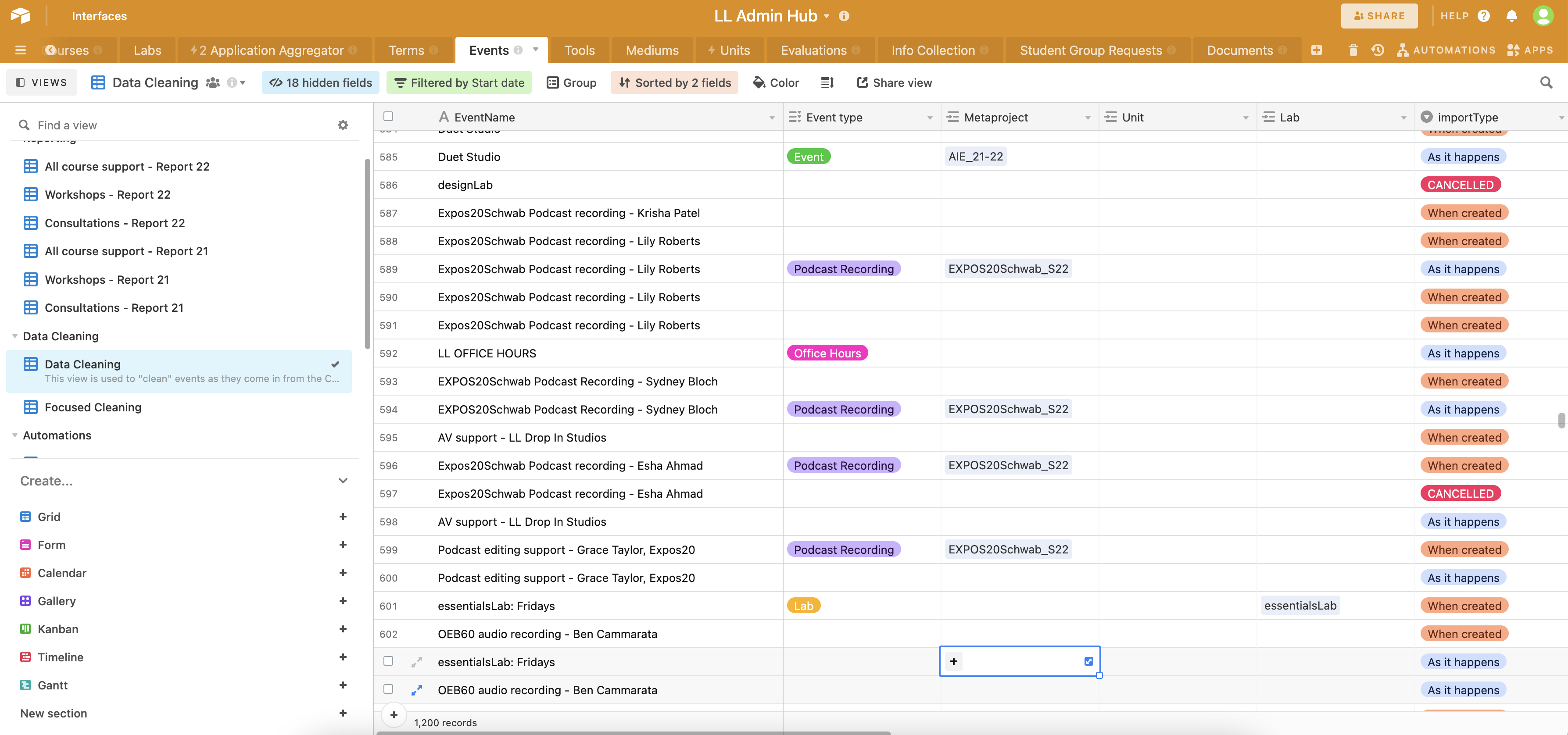Viewport: 1568px width, 735px height.
Task: Open the hamburger tables list icon
Action: coord(20,50)
